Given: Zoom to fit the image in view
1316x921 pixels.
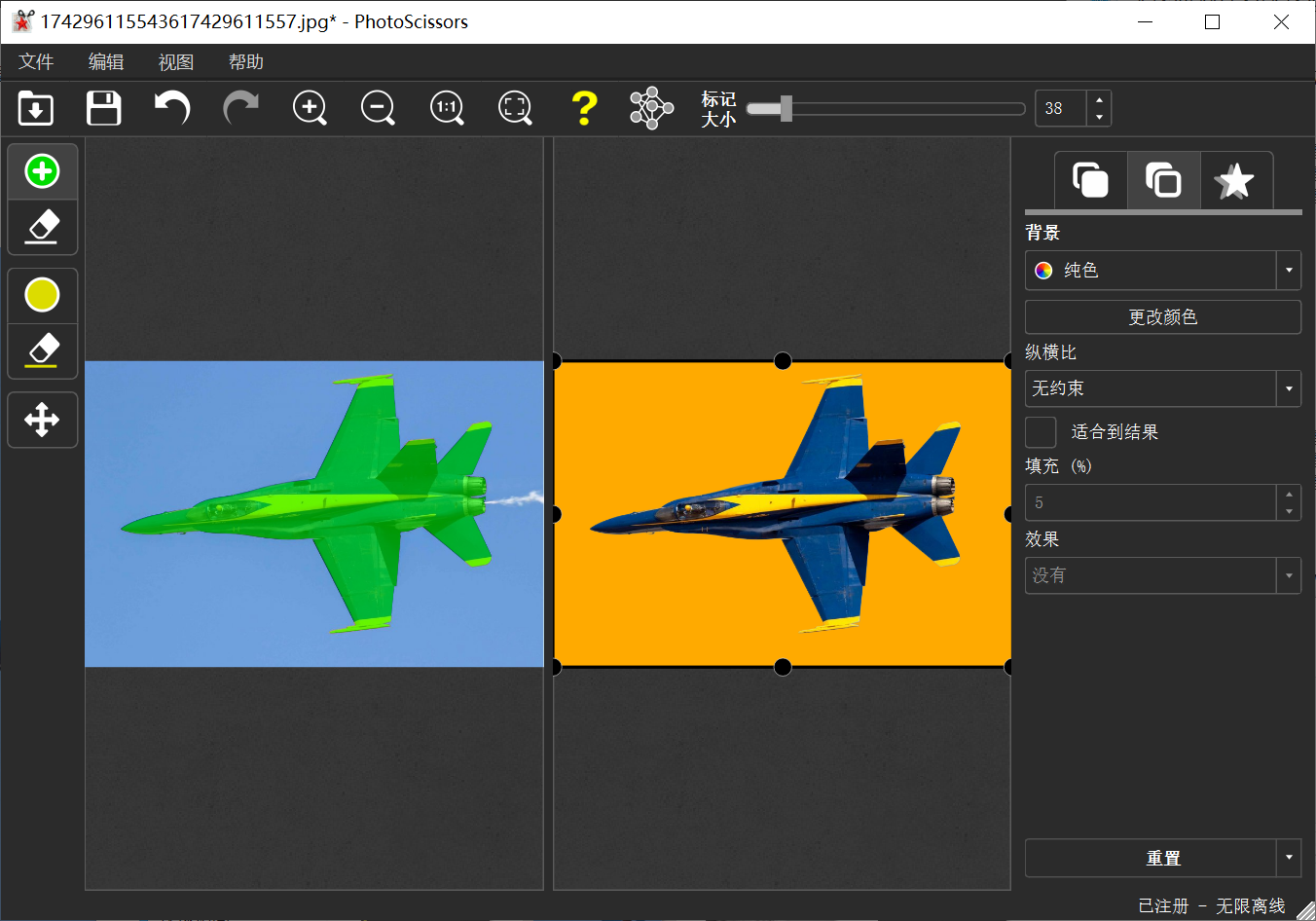Looking at the screenshot, I should point(515,108).
